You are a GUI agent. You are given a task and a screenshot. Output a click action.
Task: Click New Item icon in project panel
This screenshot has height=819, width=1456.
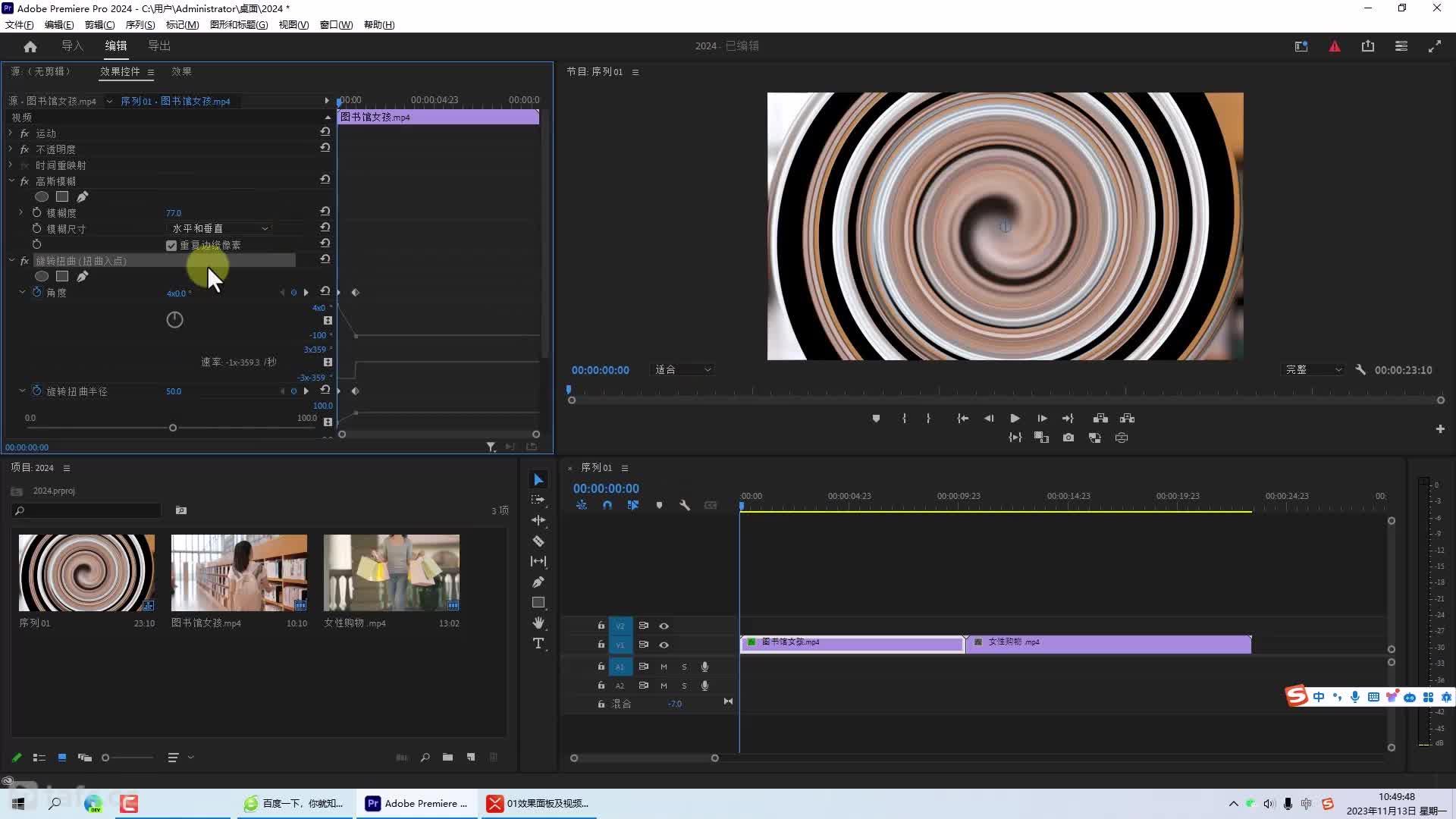pos(471,758)
